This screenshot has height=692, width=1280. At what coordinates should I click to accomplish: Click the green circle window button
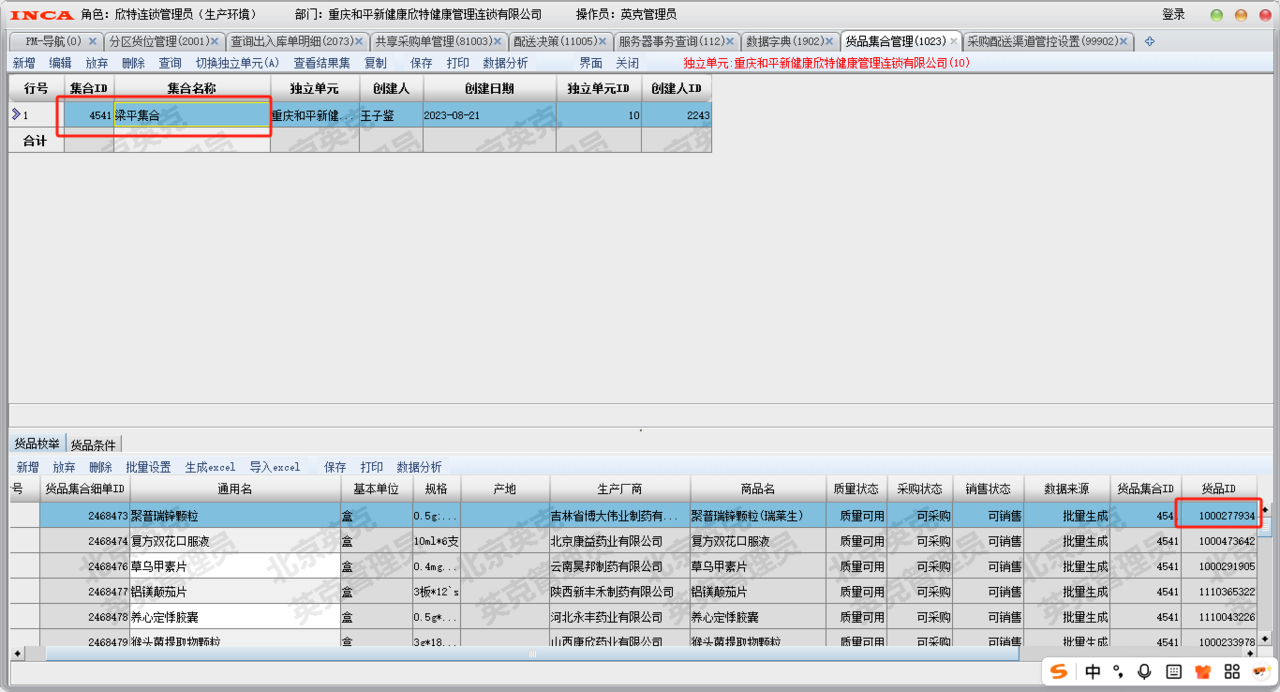1216,15
